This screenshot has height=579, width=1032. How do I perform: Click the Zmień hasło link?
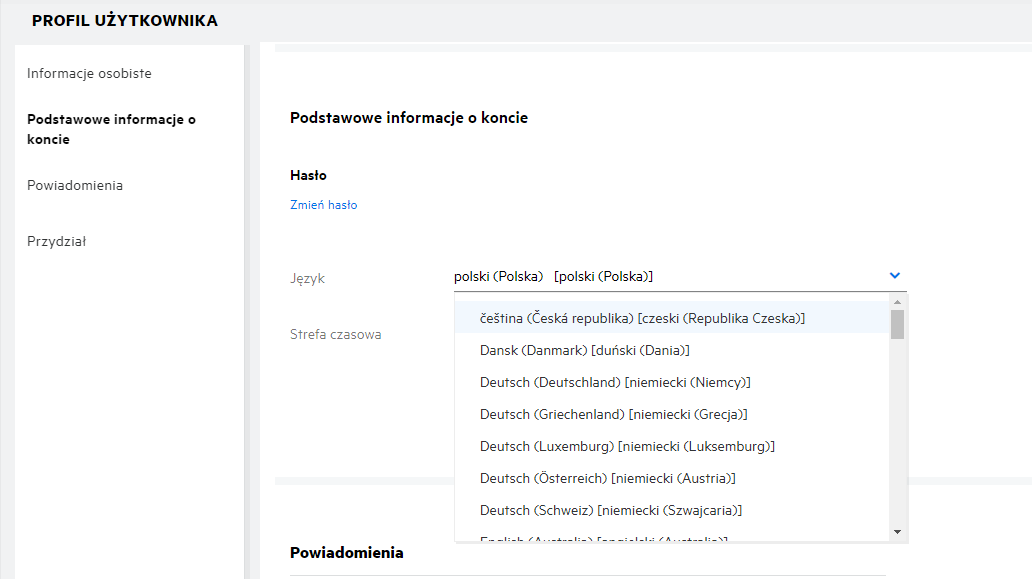tap(323, 205)
